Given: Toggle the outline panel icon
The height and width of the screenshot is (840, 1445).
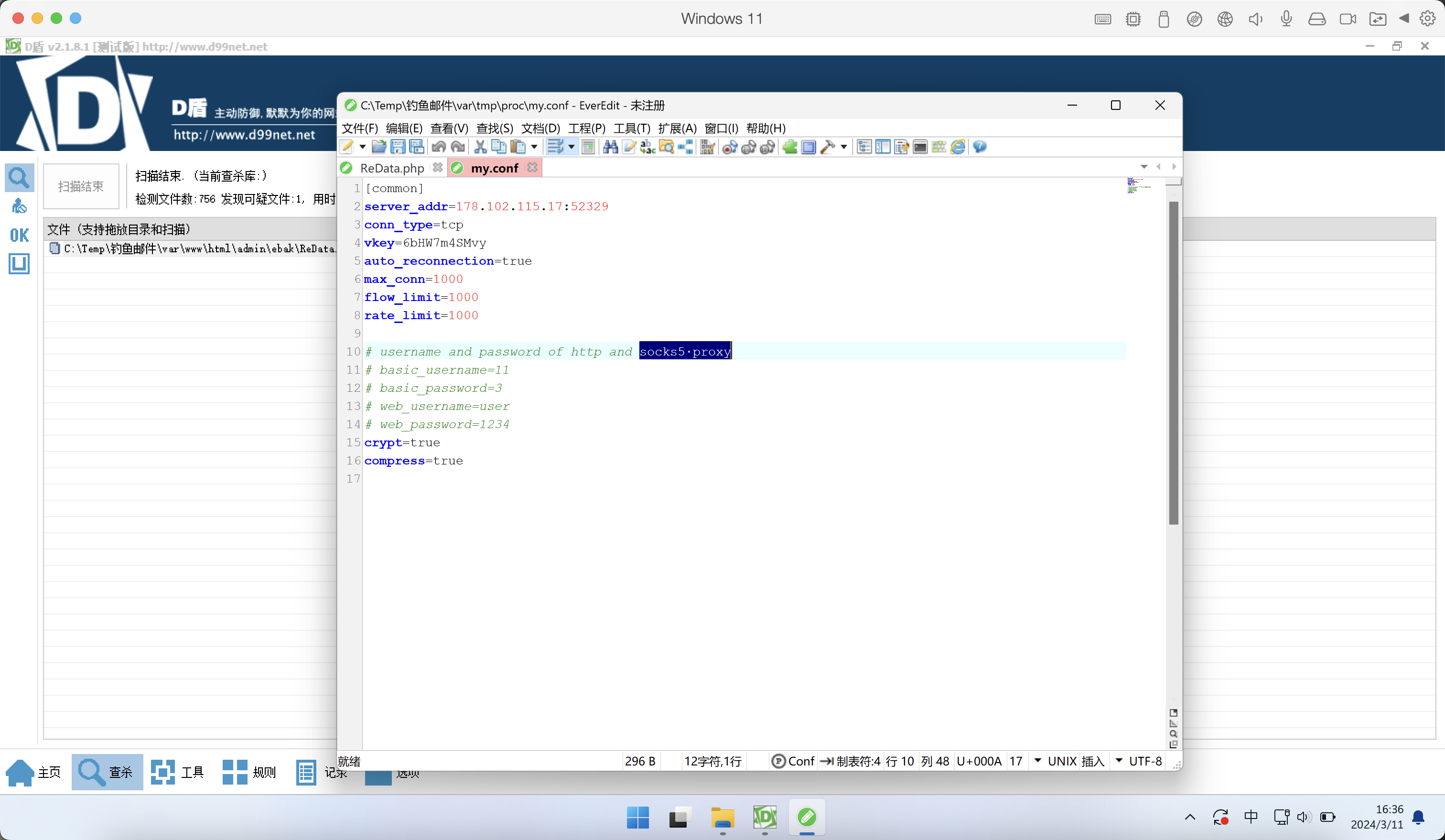Looking at the screenshot, I should [864, 147].
